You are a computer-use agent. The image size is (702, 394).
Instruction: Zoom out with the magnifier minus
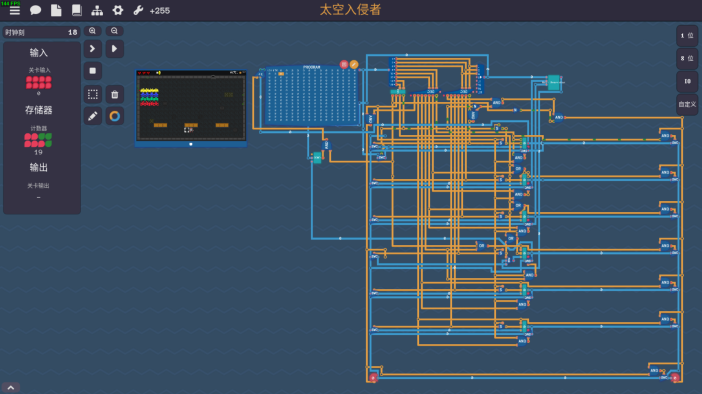(x=115, y=31)
